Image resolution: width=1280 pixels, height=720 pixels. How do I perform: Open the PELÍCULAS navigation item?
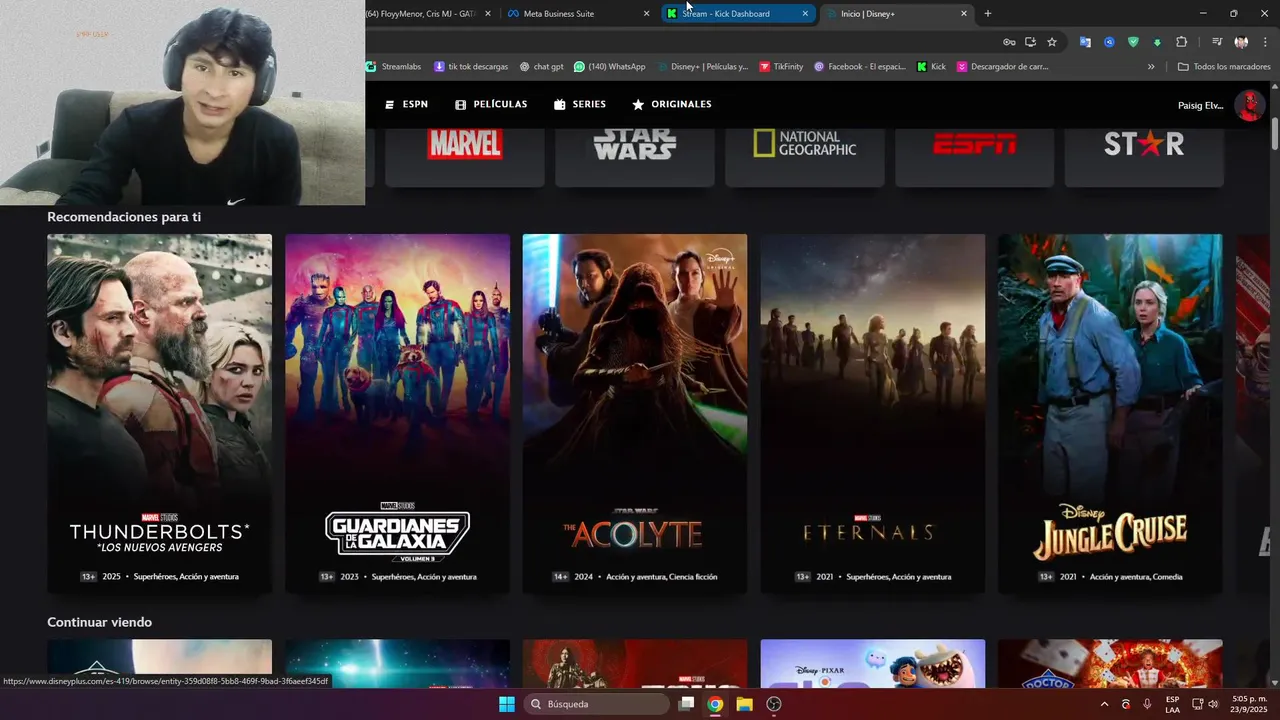coord(491,104)
